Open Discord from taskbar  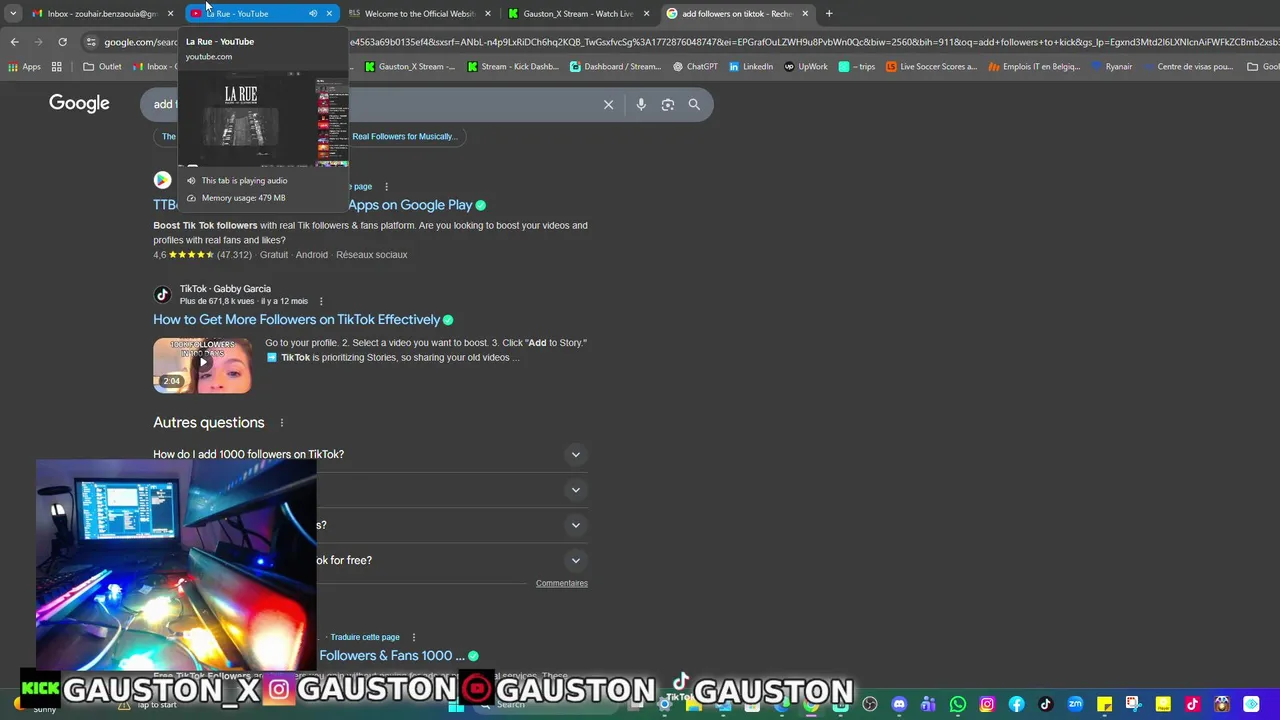pyautogui.click(x=899, y=704)
